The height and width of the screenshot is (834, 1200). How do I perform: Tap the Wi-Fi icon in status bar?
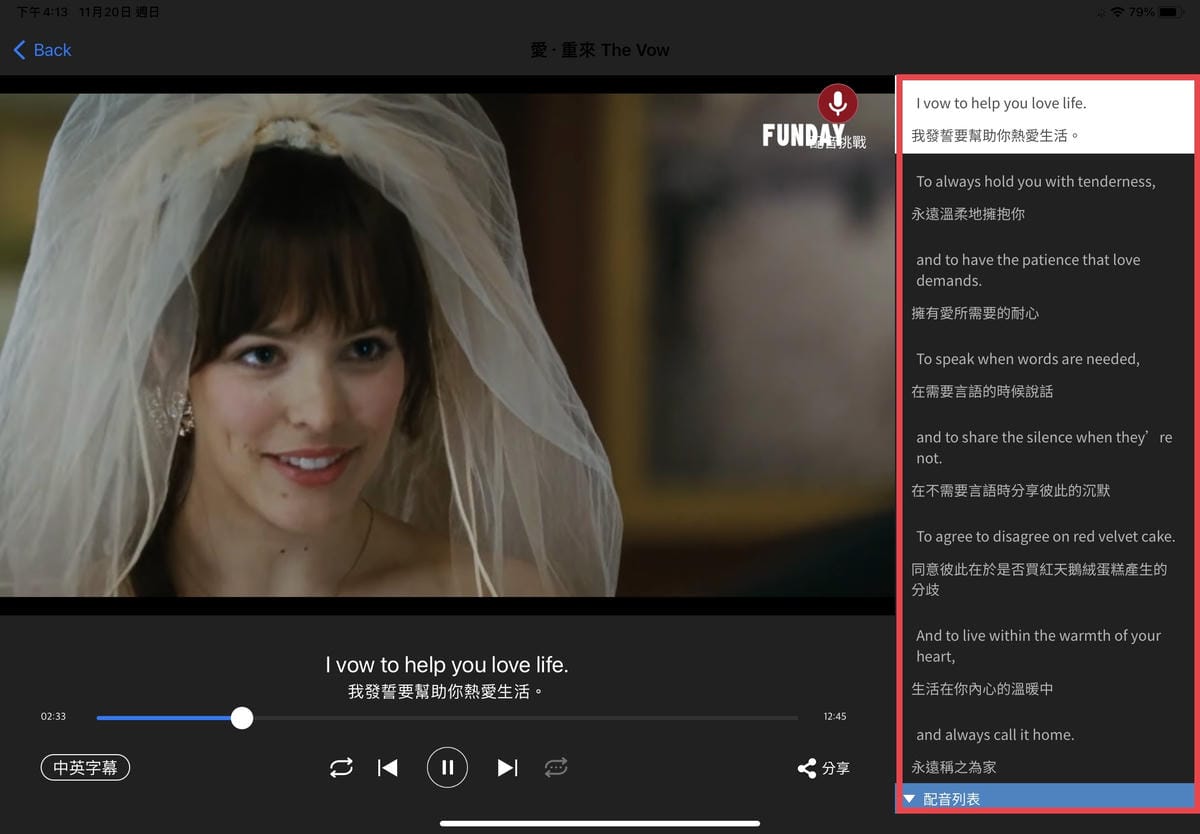point(1117,12)
